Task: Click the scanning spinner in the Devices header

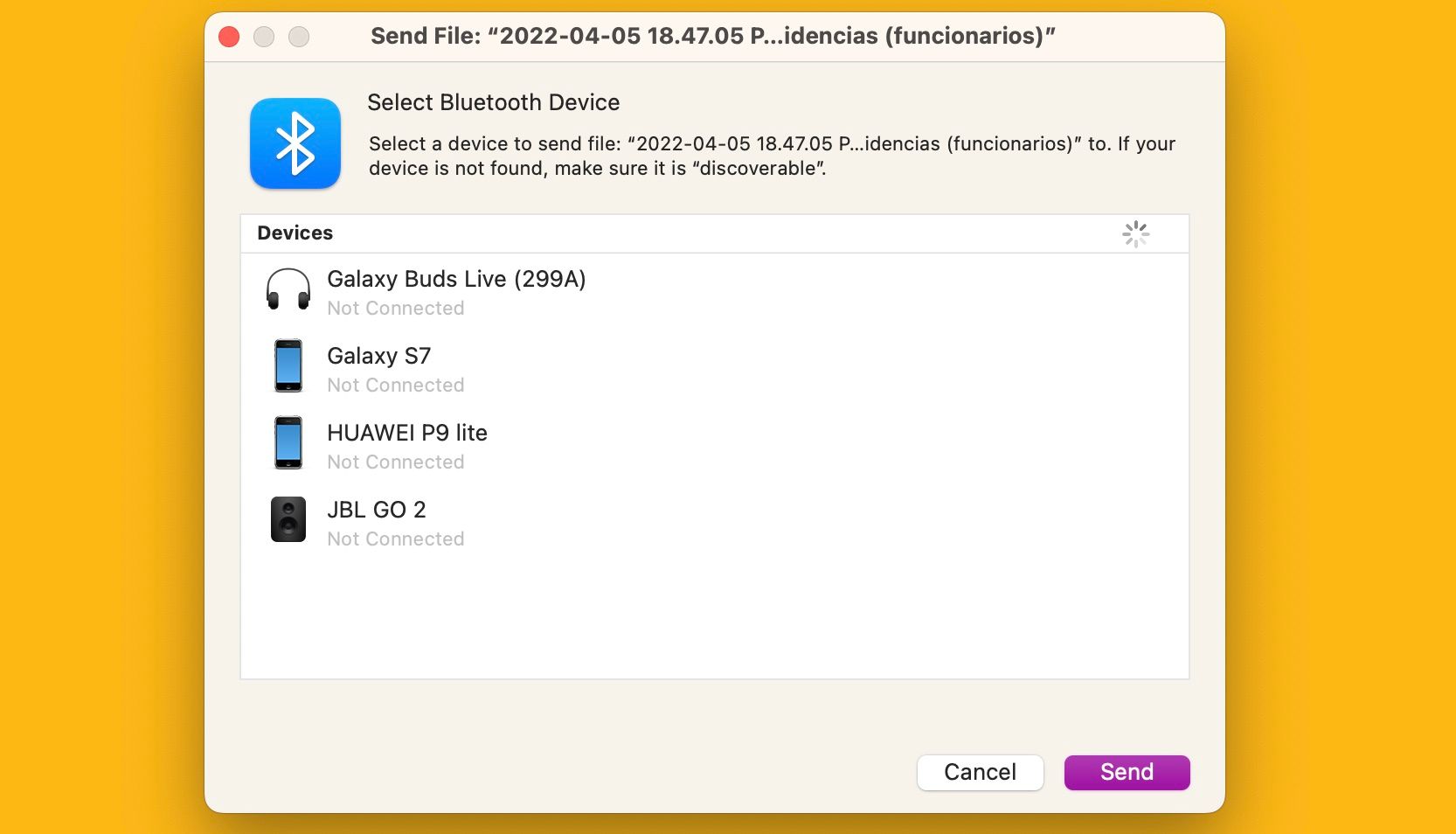Action: point(1135,233)
